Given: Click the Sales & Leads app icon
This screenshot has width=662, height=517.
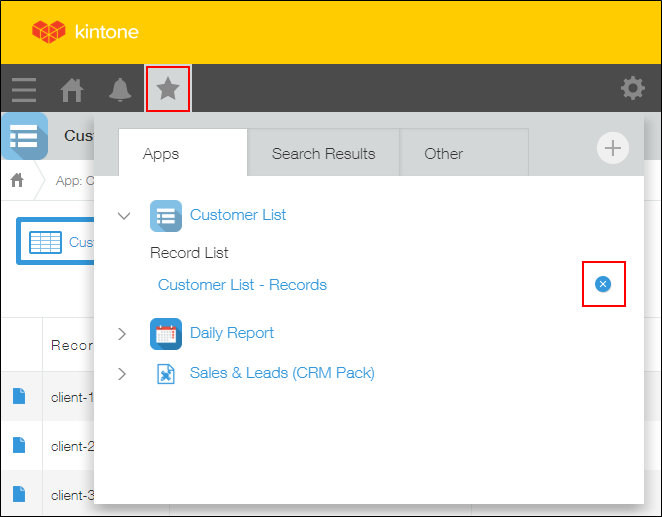Looking at the screenshot, I should (166, 373).
